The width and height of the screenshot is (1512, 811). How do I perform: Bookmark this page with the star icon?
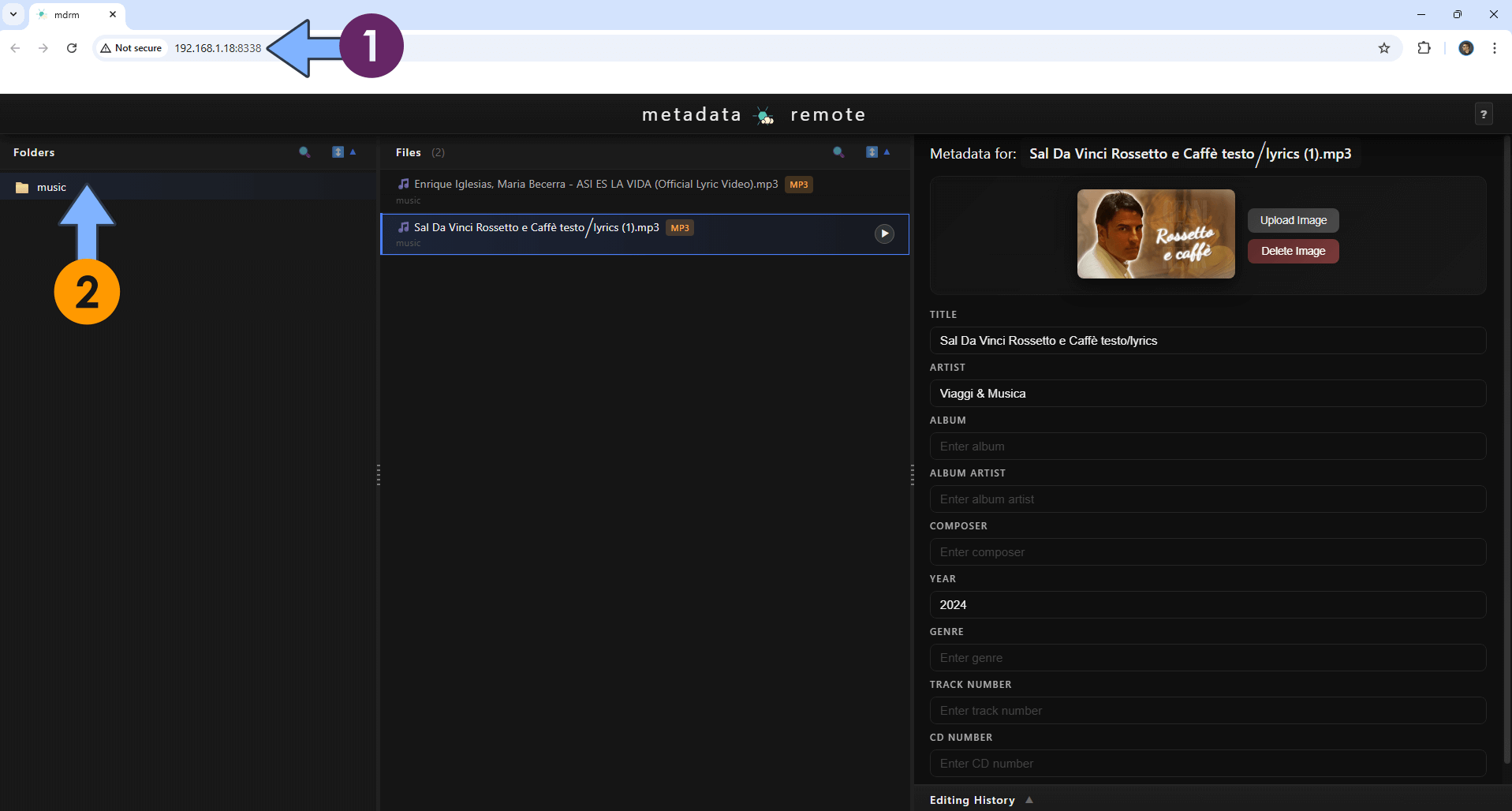(1384, 48)
